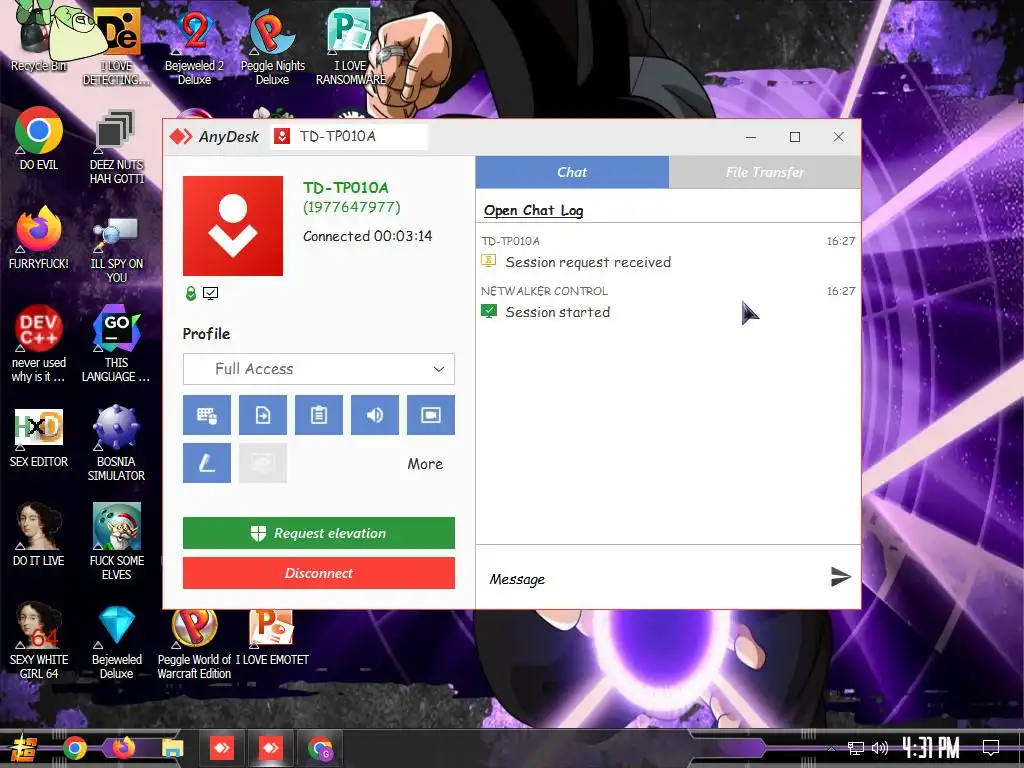This screenshot has height=768, width=1024.
Task: Open the notification center icon
Action: pyautogui.click(x=991, y=748)
